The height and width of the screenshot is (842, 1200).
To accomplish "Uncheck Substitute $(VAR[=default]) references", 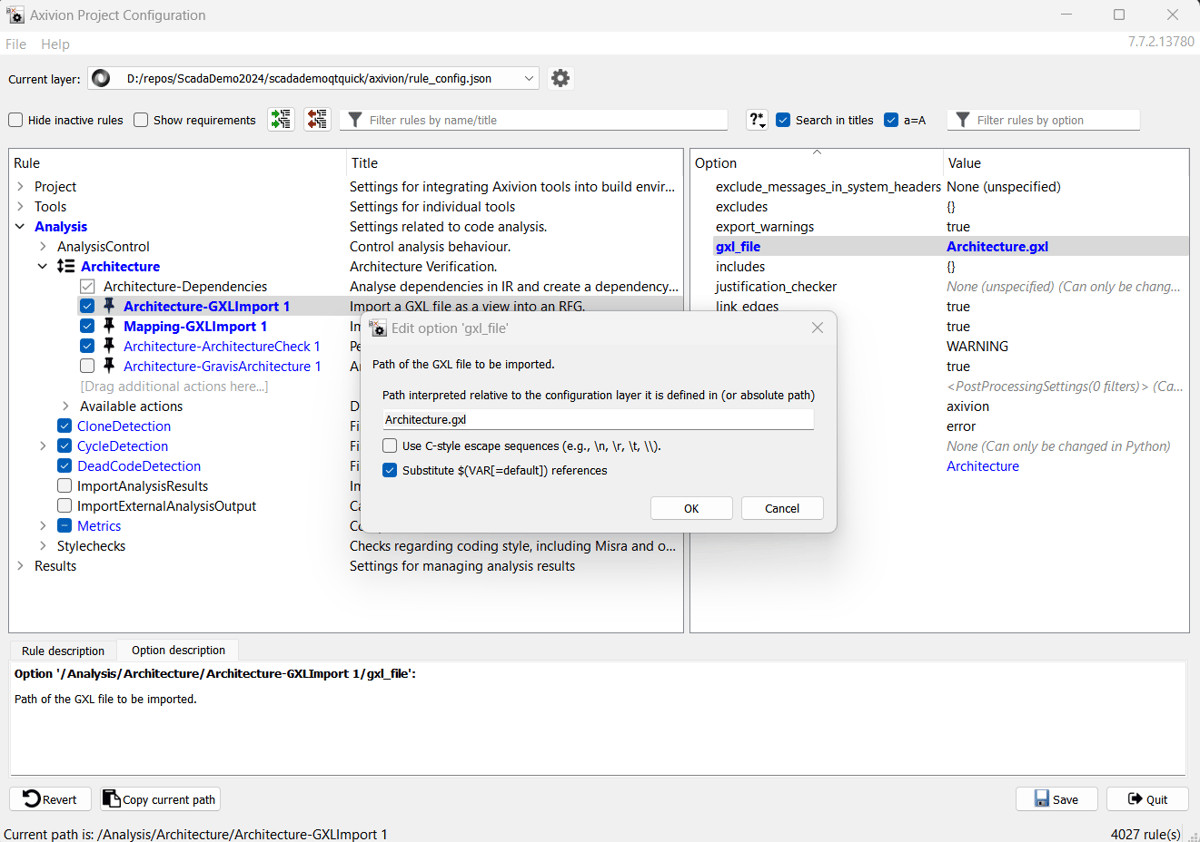I will 390,470.
